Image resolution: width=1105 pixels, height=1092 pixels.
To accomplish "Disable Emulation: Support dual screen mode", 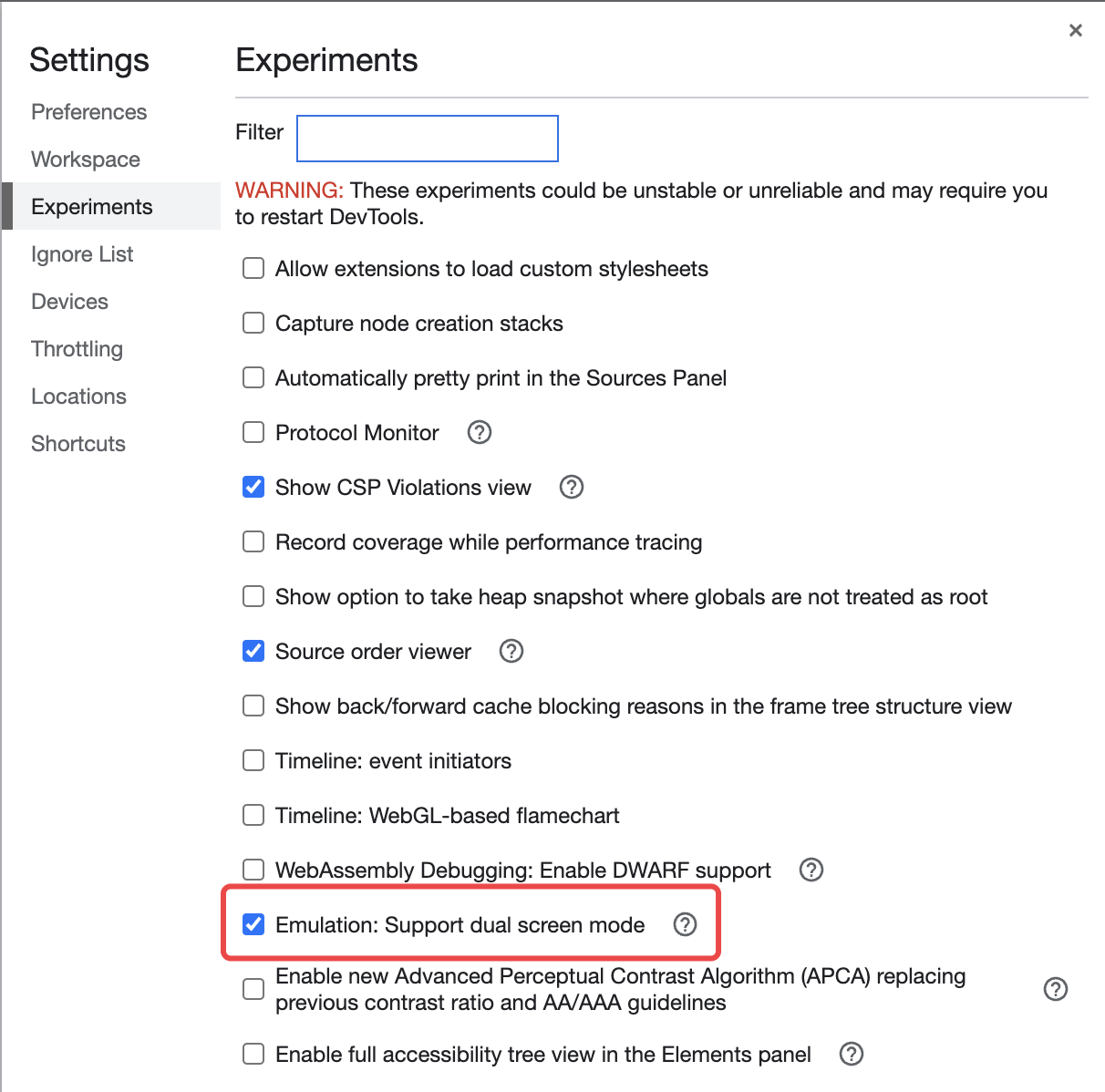I will tap(253, 924).
